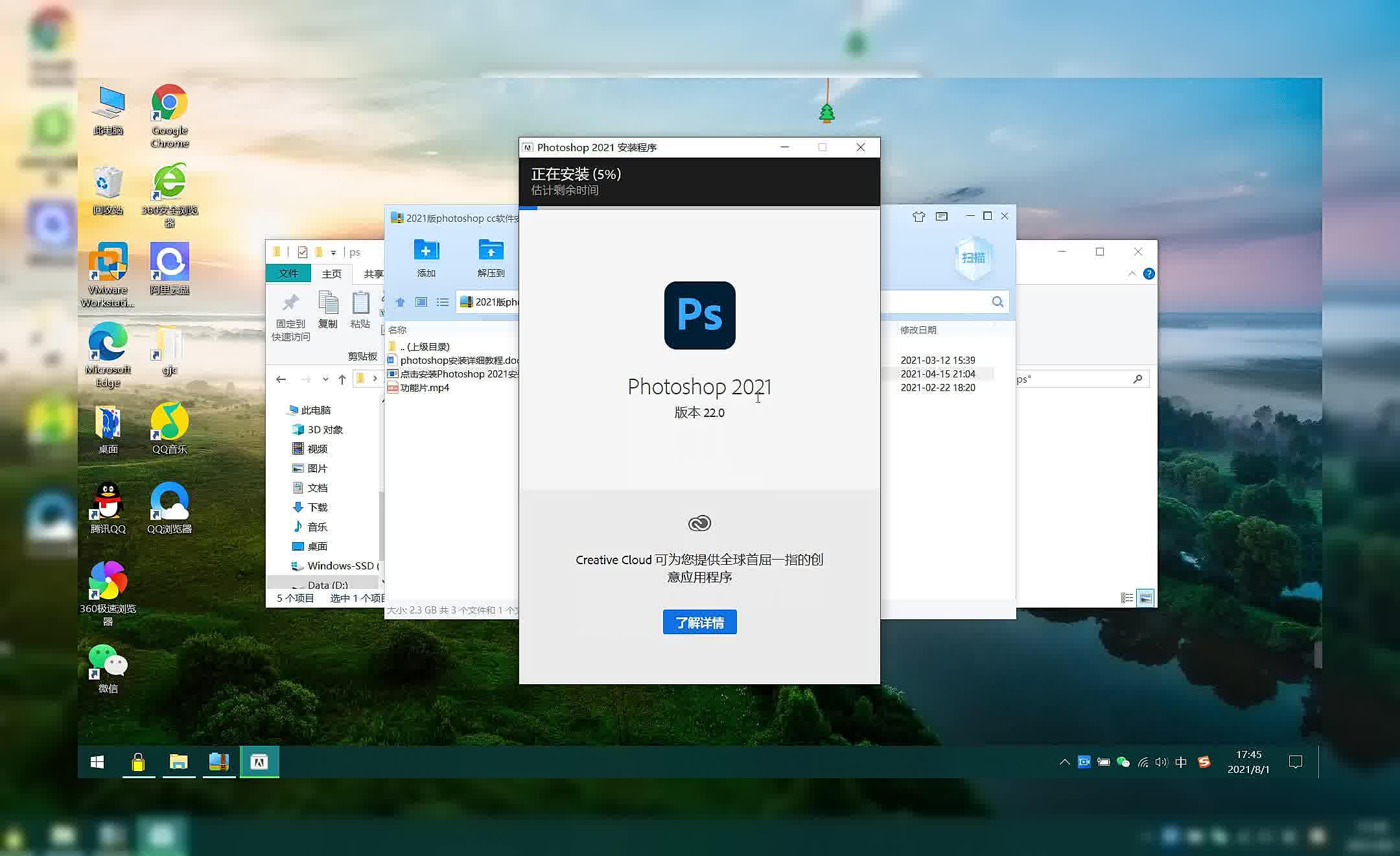Image resolution: width=1400 pixels, height=856 pixels.
Task: Expand recent locations dropdown in Explorer navigation
Action: click(325, 379)
